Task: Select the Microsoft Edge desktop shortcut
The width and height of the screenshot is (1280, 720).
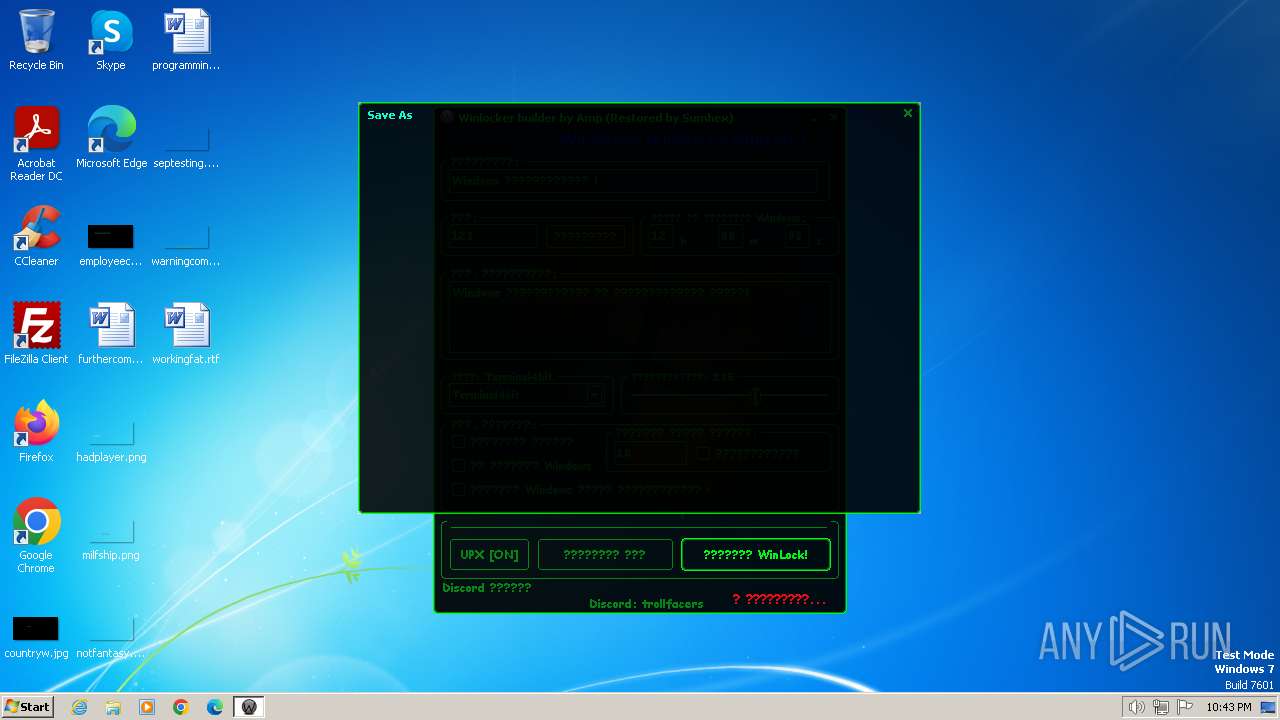Action: pos(111,139)
